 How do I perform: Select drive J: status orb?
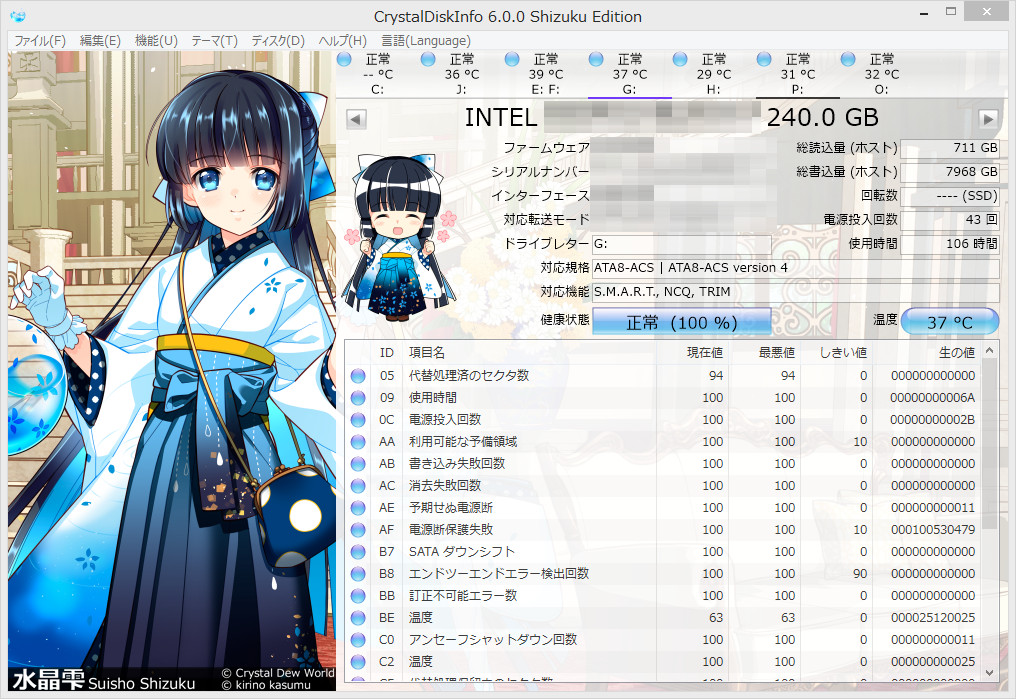pos(428,60)
